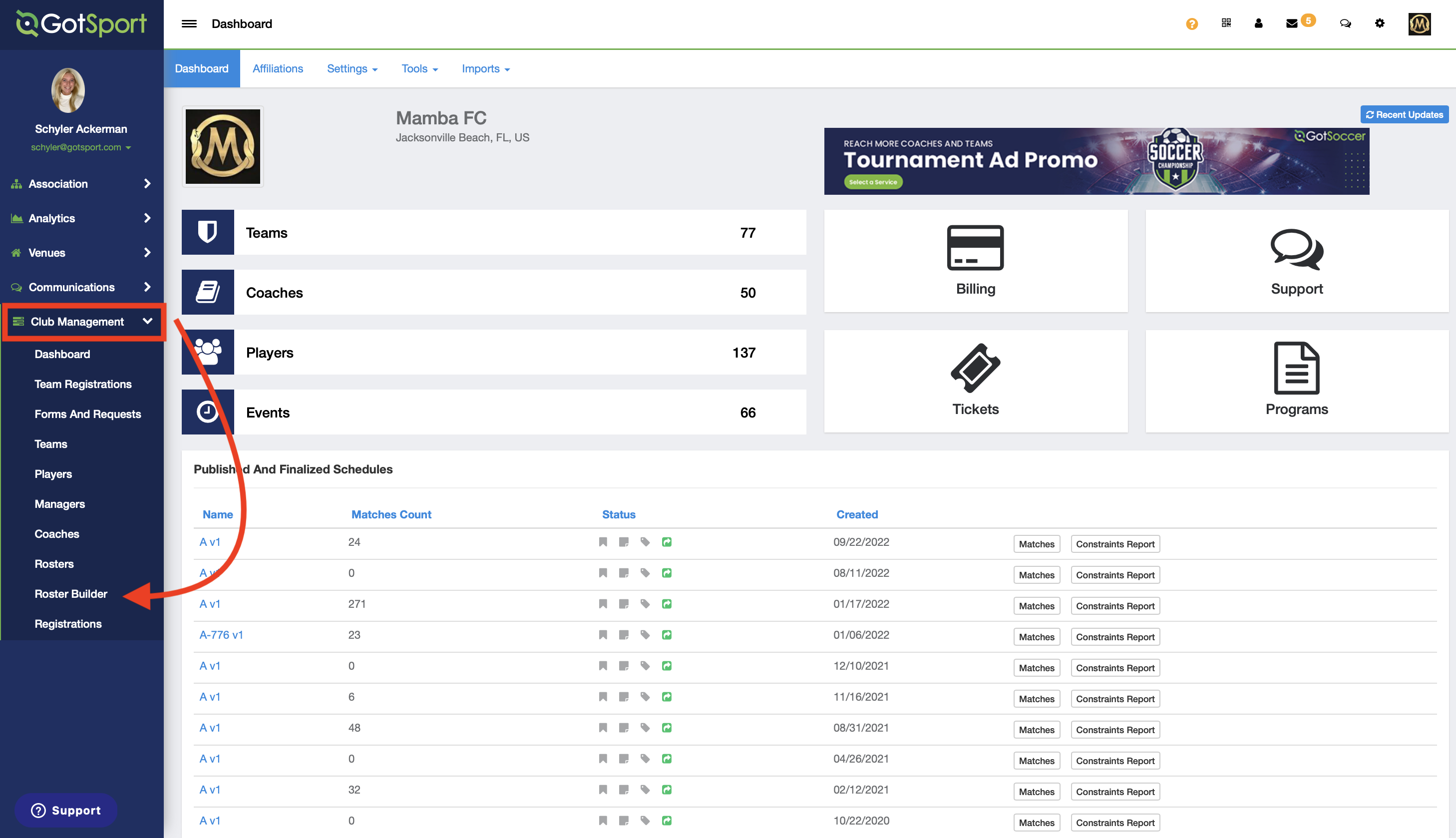Open the settings gear icon in top bar
The width and height of the screenshot is (1456, 838).
click(x=1380, y=23)
